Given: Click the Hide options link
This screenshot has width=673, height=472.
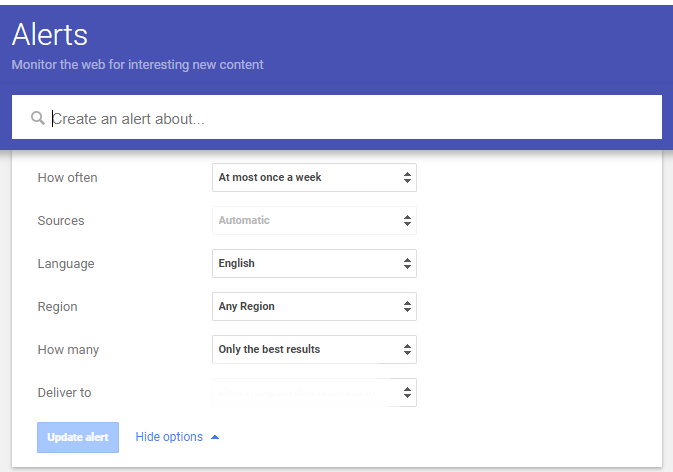Looking at the screenshot, I should pyautogui.click(x=169, y=437).
